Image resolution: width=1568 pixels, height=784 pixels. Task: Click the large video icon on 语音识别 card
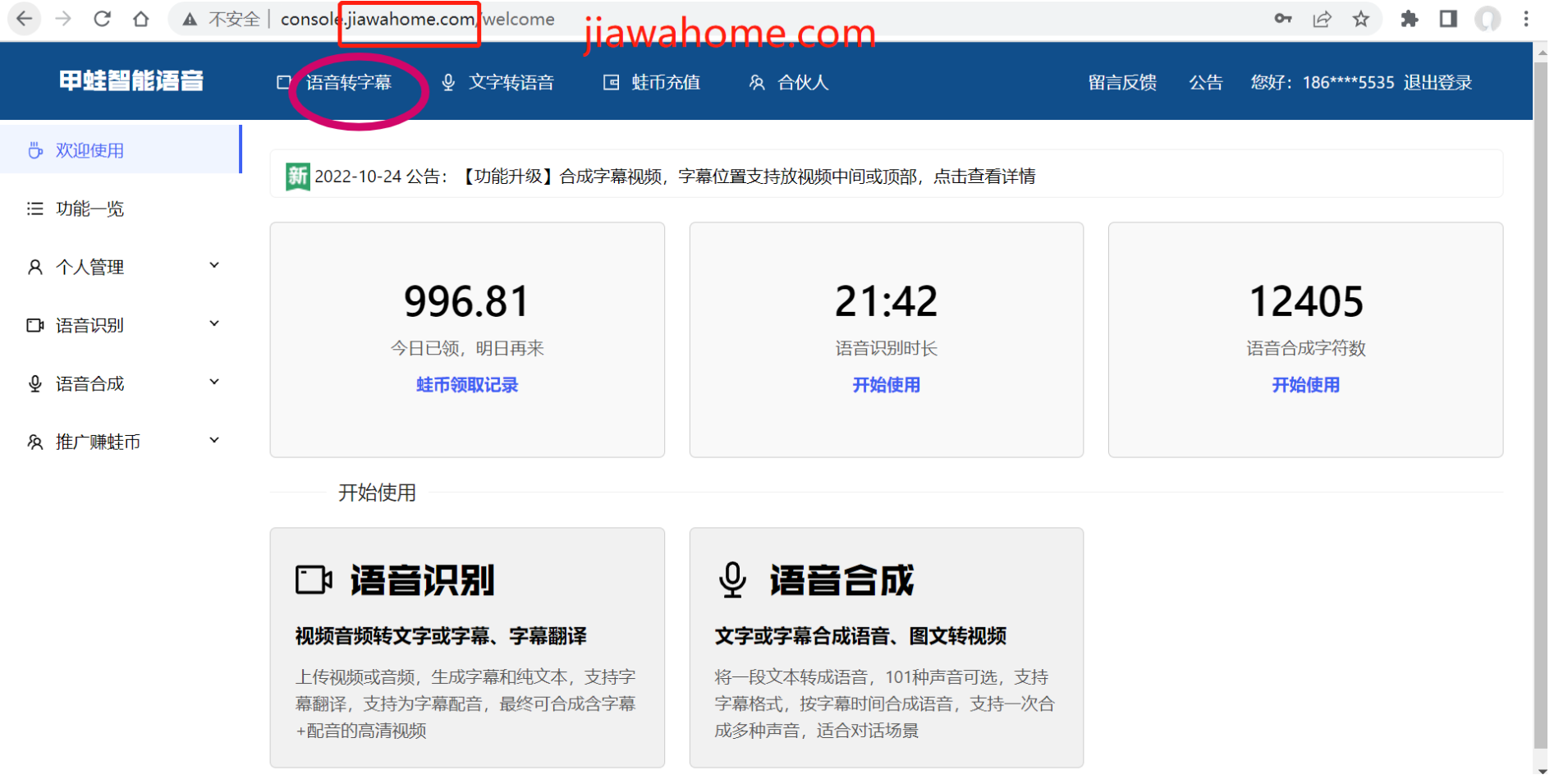[x=314, y=580]
